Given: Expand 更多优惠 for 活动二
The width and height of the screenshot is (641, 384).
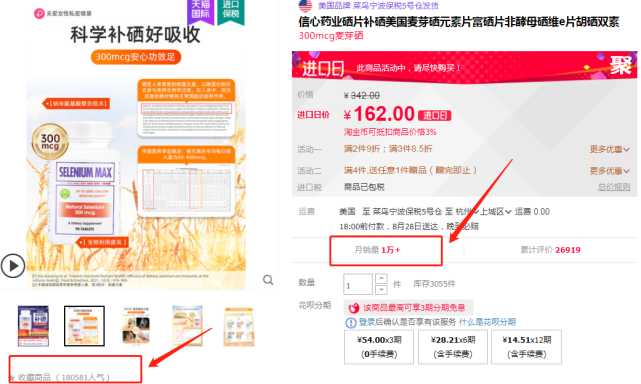Looking at the screenshot, I should point(609,171).
